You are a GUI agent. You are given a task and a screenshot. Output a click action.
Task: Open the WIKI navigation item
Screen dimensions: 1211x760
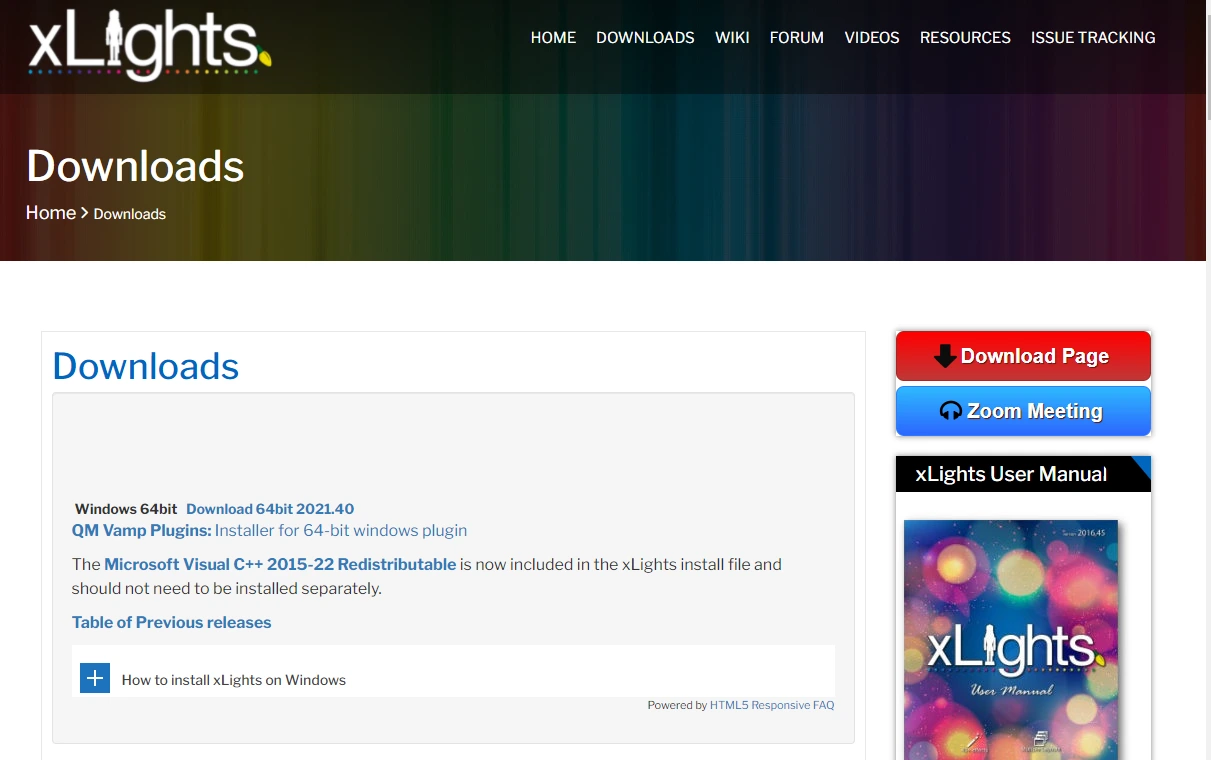(732, 38)
